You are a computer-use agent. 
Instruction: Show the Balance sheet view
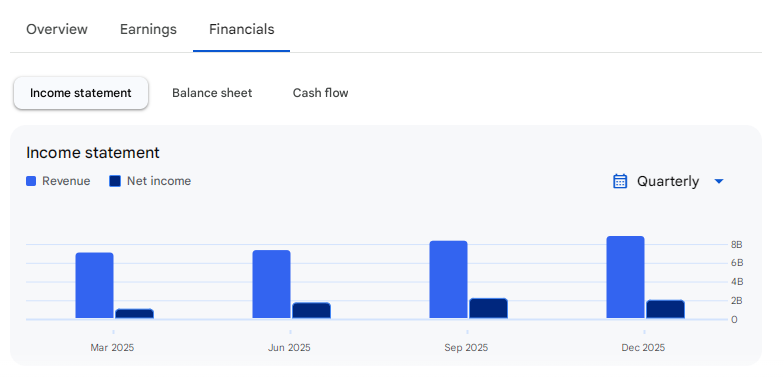(212, 93)
